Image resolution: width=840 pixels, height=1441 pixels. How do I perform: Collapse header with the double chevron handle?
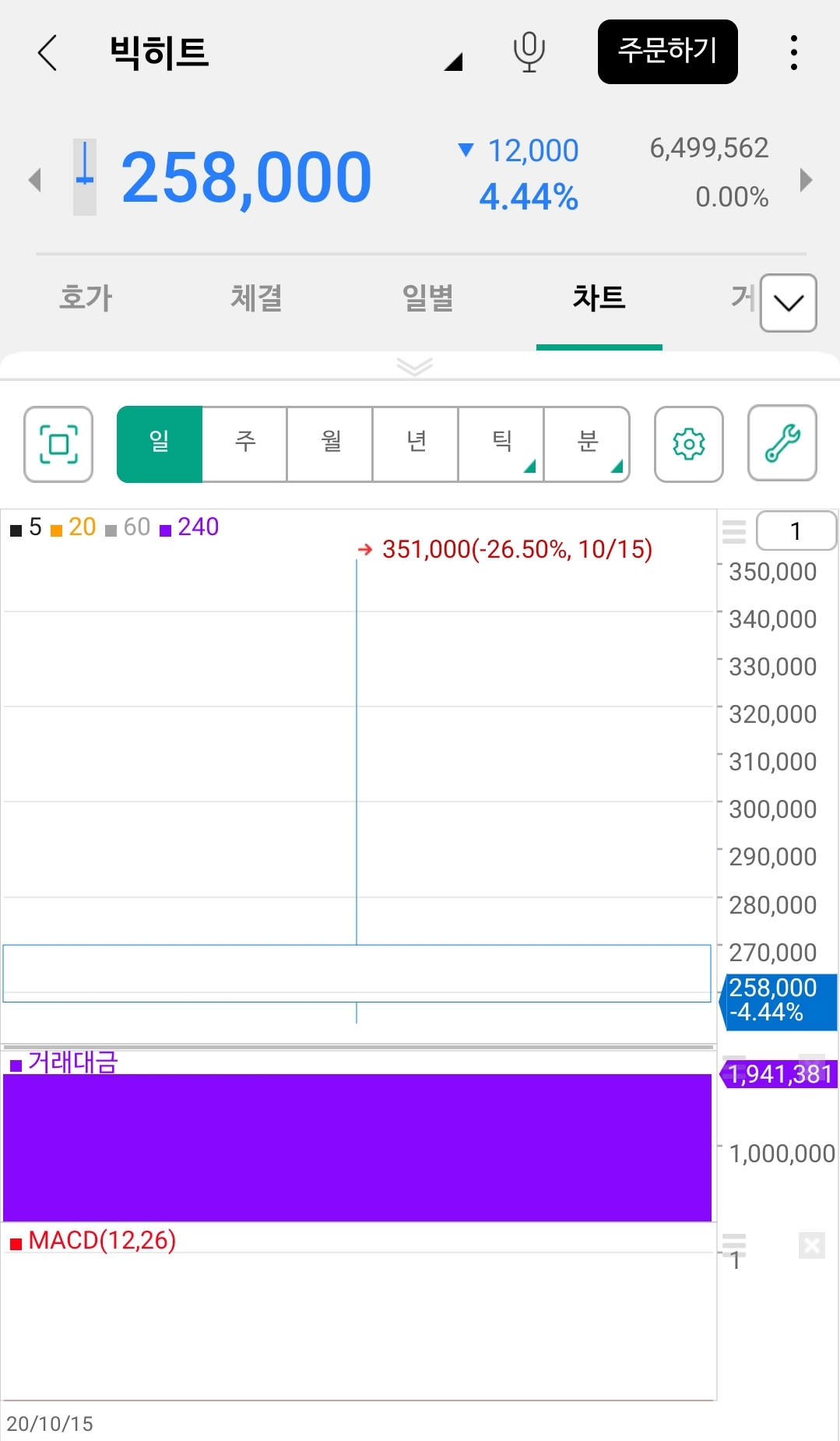coord(414,366)
